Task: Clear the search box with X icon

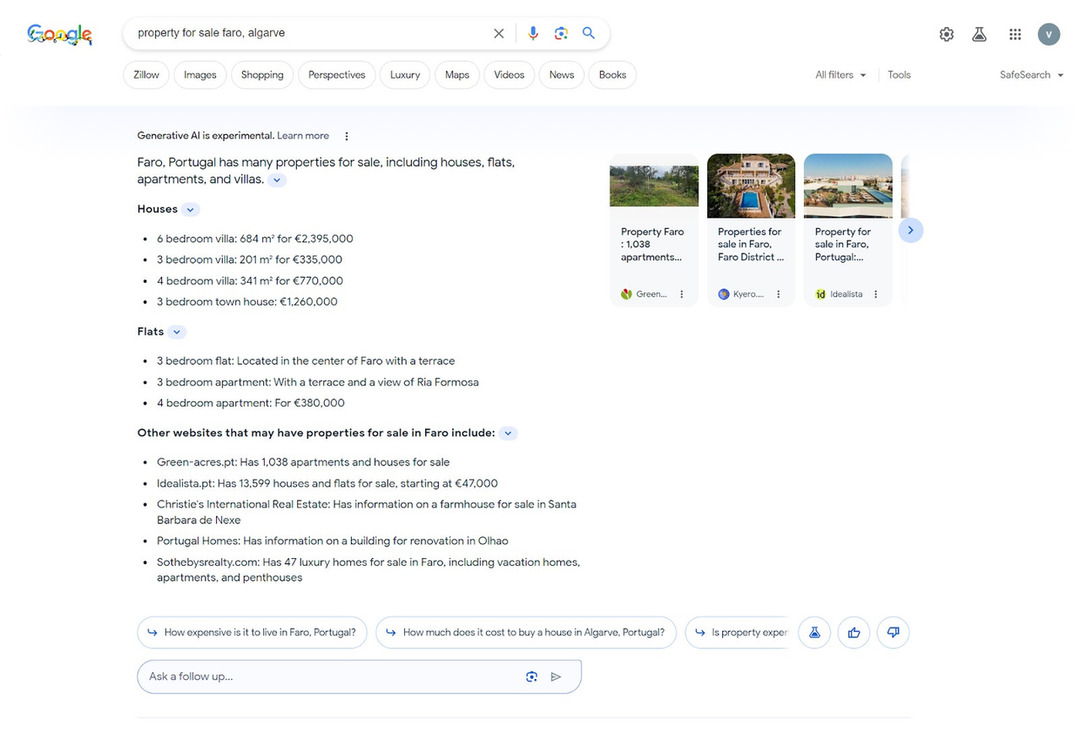Action: pos(499,33)
